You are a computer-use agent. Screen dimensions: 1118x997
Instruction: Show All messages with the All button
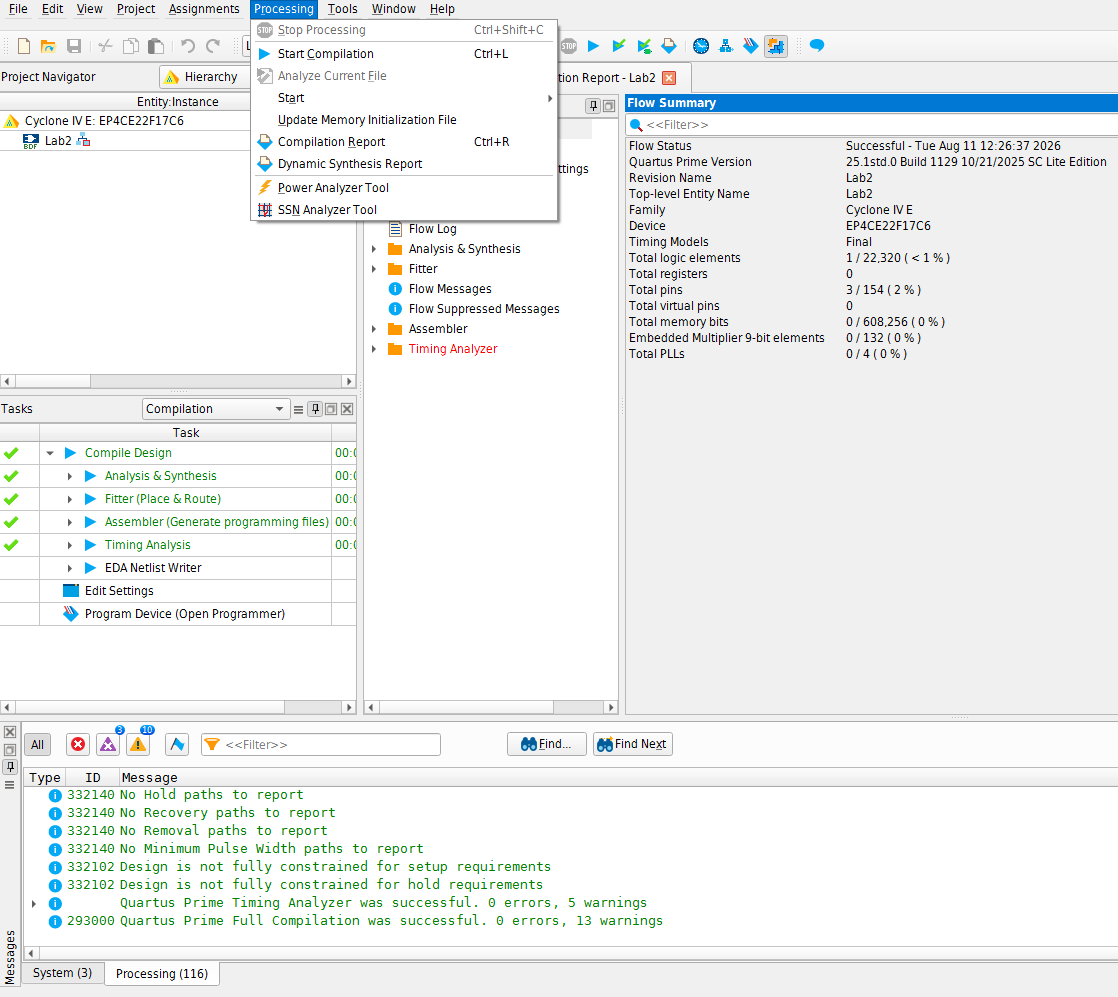point(37,745)
